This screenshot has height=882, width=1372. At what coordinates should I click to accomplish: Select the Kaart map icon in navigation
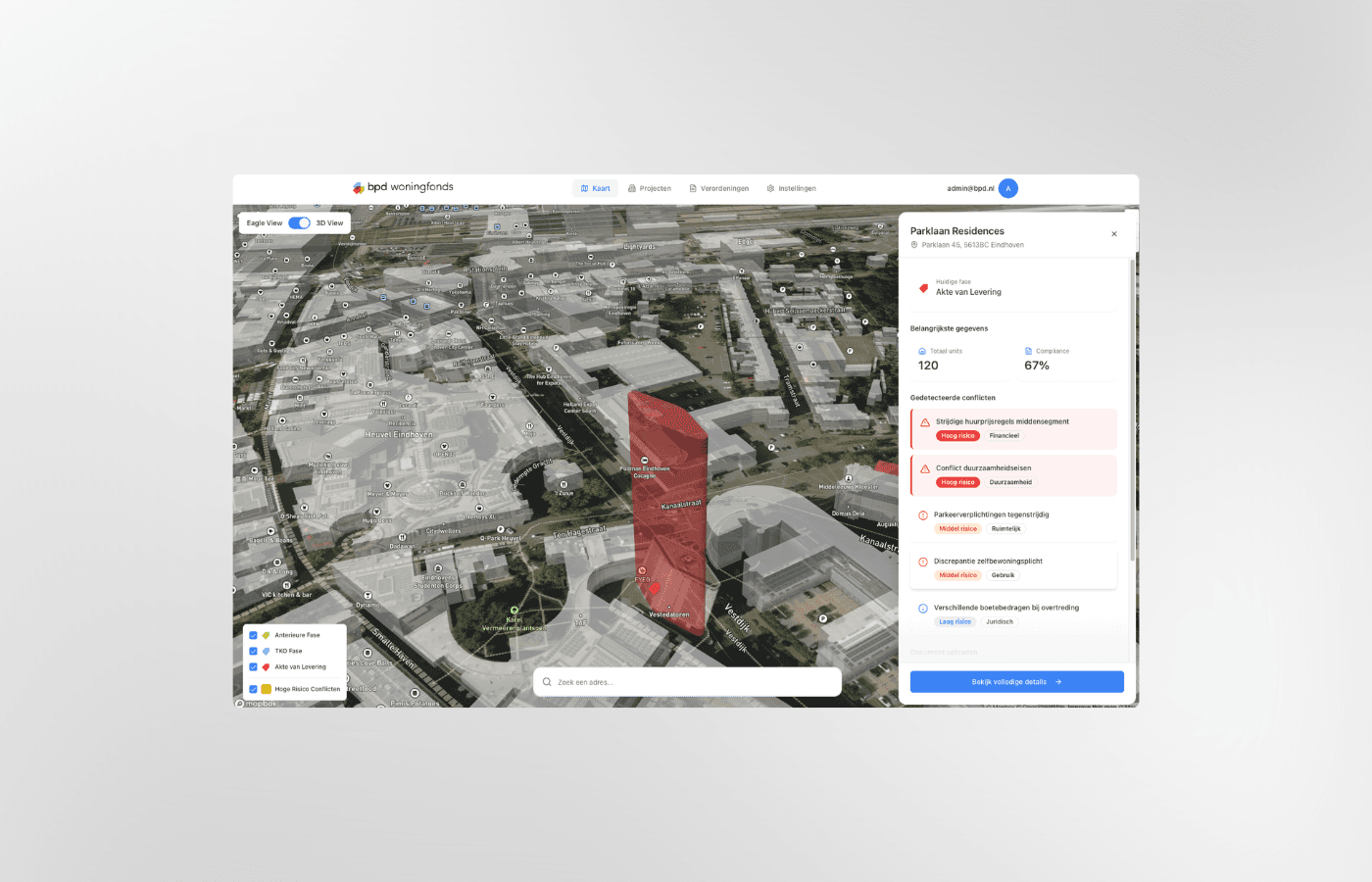(585, 188)
